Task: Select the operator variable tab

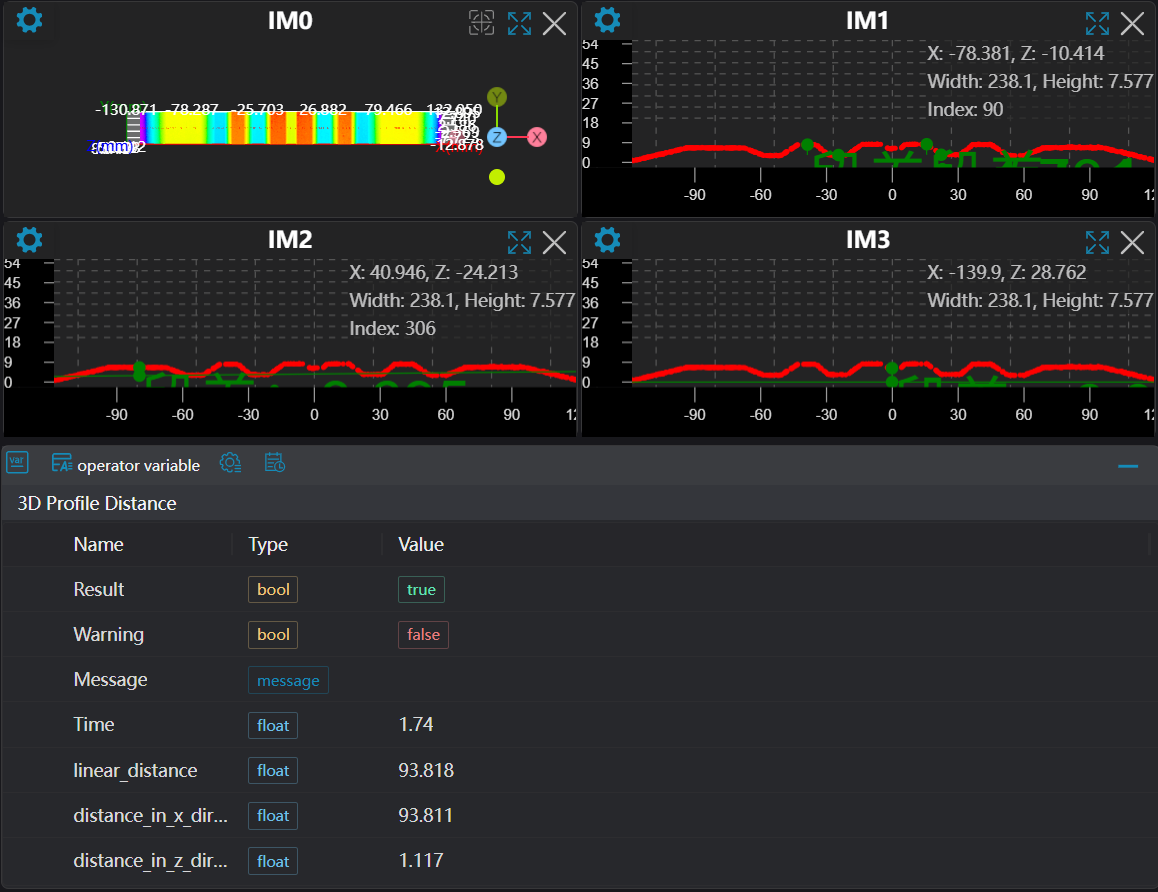Action: coord(126,465)
